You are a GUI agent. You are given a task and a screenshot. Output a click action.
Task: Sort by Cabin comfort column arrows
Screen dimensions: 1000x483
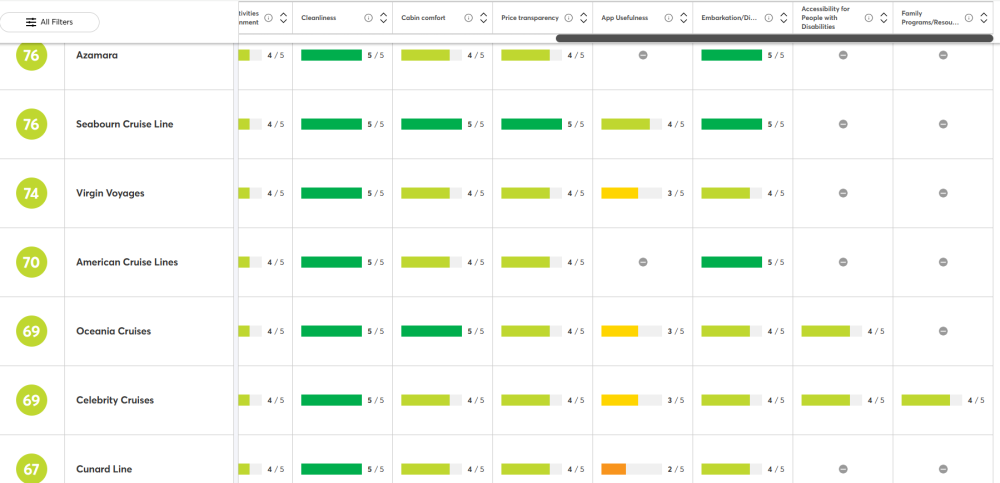tap(483, 18)
